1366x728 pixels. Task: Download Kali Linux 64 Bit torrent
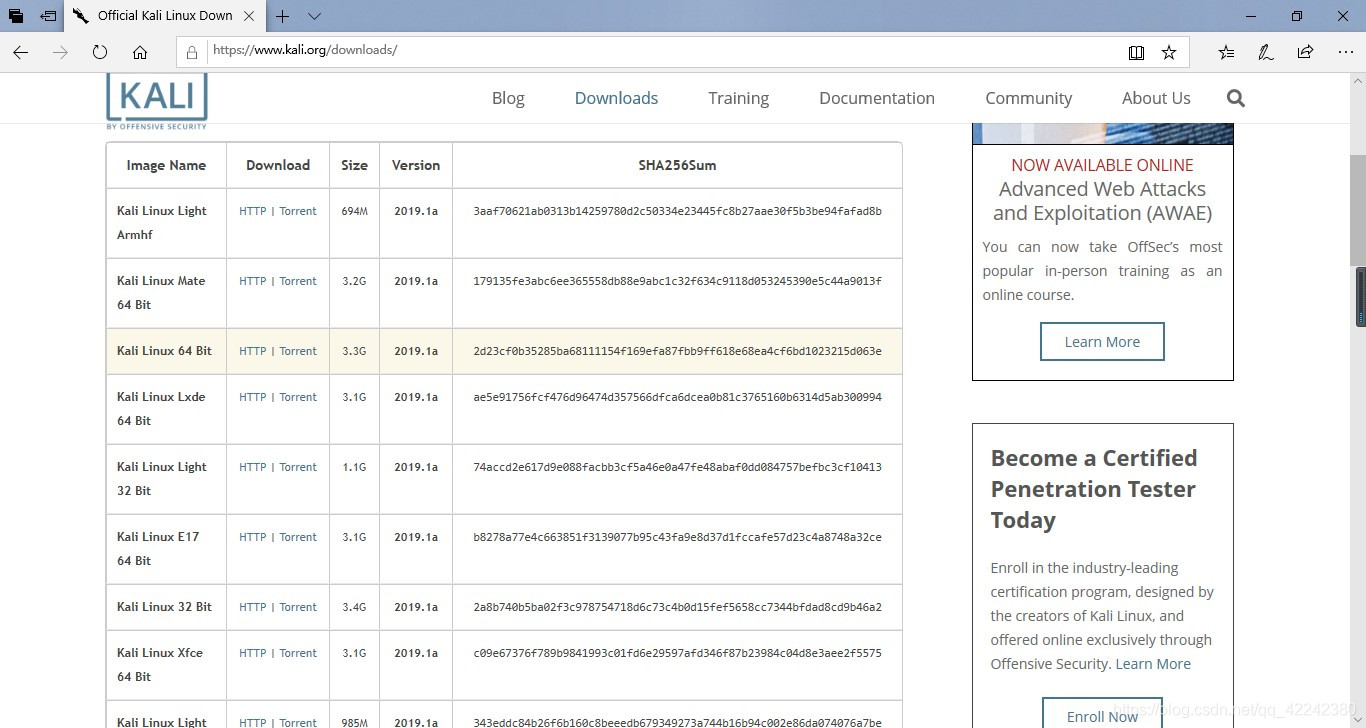point(298,351)
